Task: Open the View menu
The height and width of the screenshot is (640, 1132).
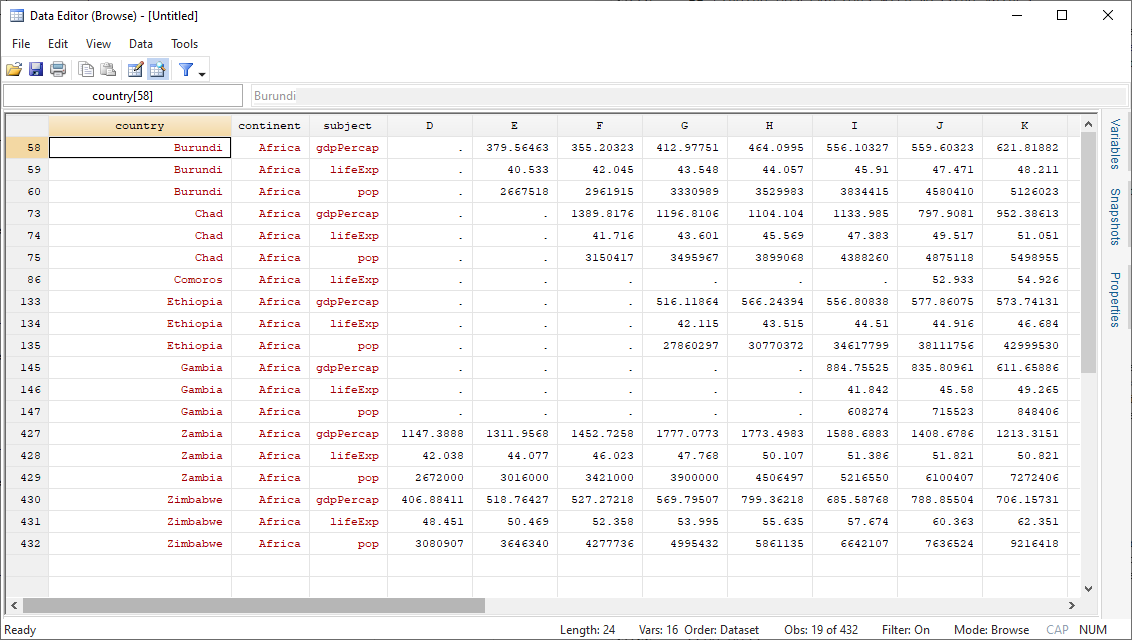Action: coord(98,44)
